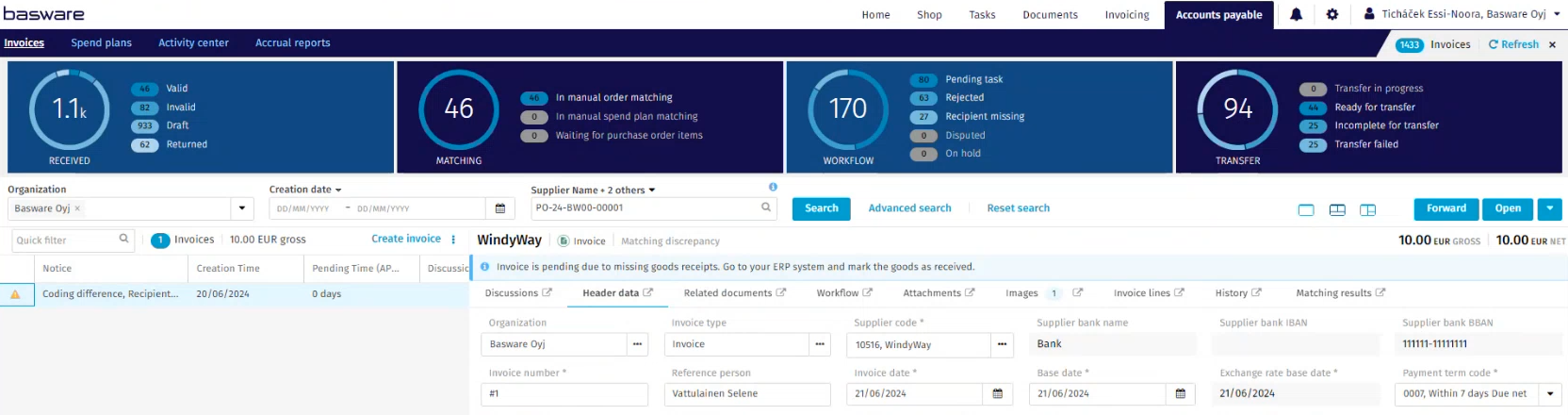Open the notifications bell
The image size is (1568, 415).
[1296, 14]
